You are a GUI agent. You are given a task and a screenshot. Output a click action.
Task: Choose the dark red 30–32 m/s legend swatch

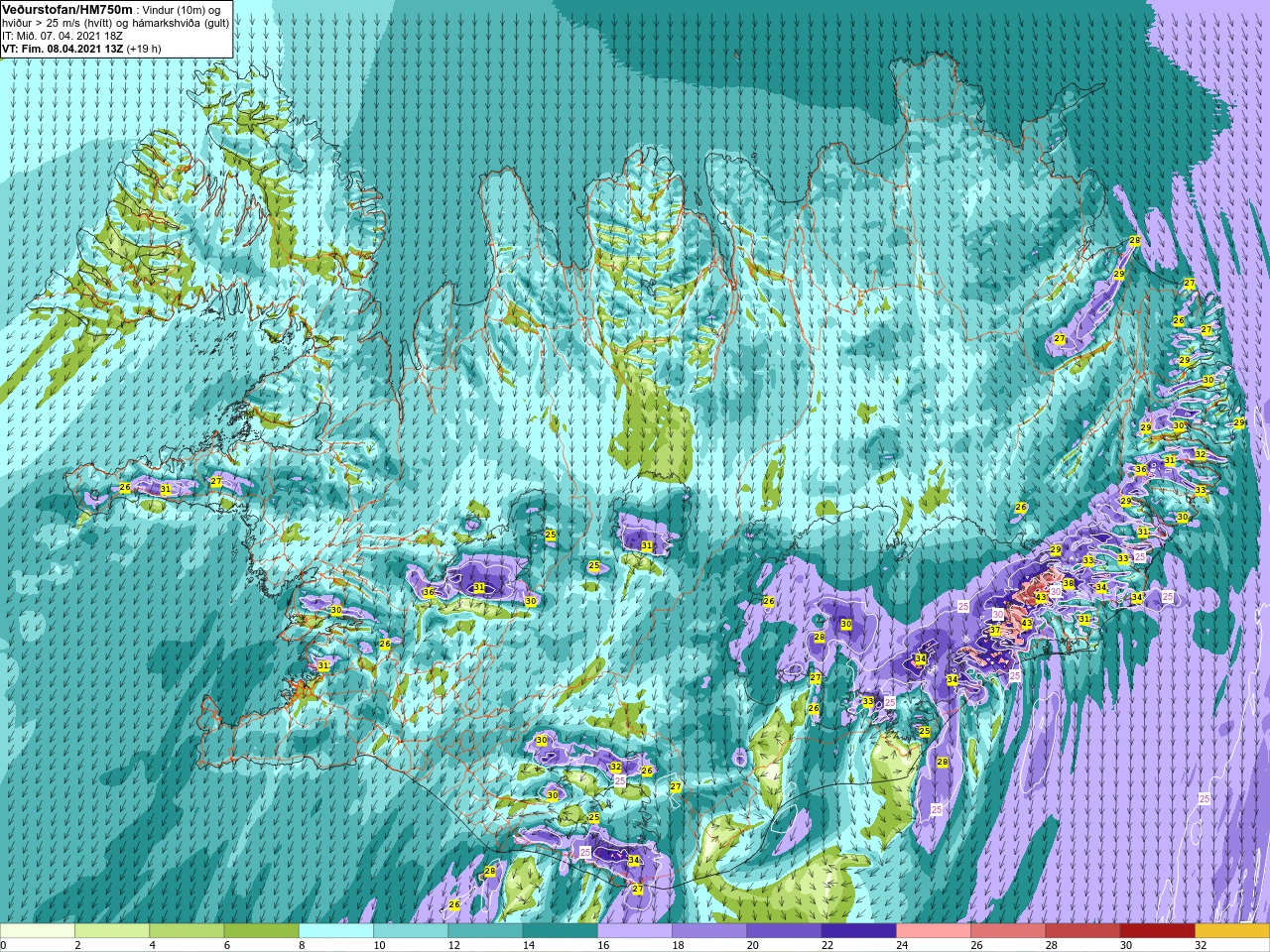pyautogui.click(x=1157, y=931)
